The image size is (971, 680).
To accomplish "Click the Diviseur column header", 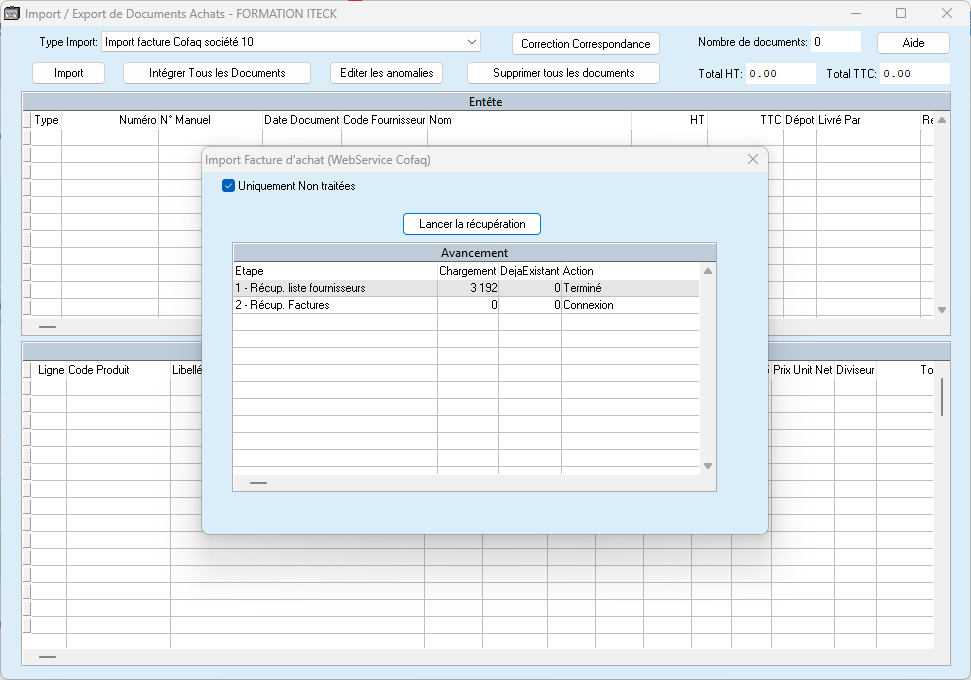I will [x=855, y=370].
